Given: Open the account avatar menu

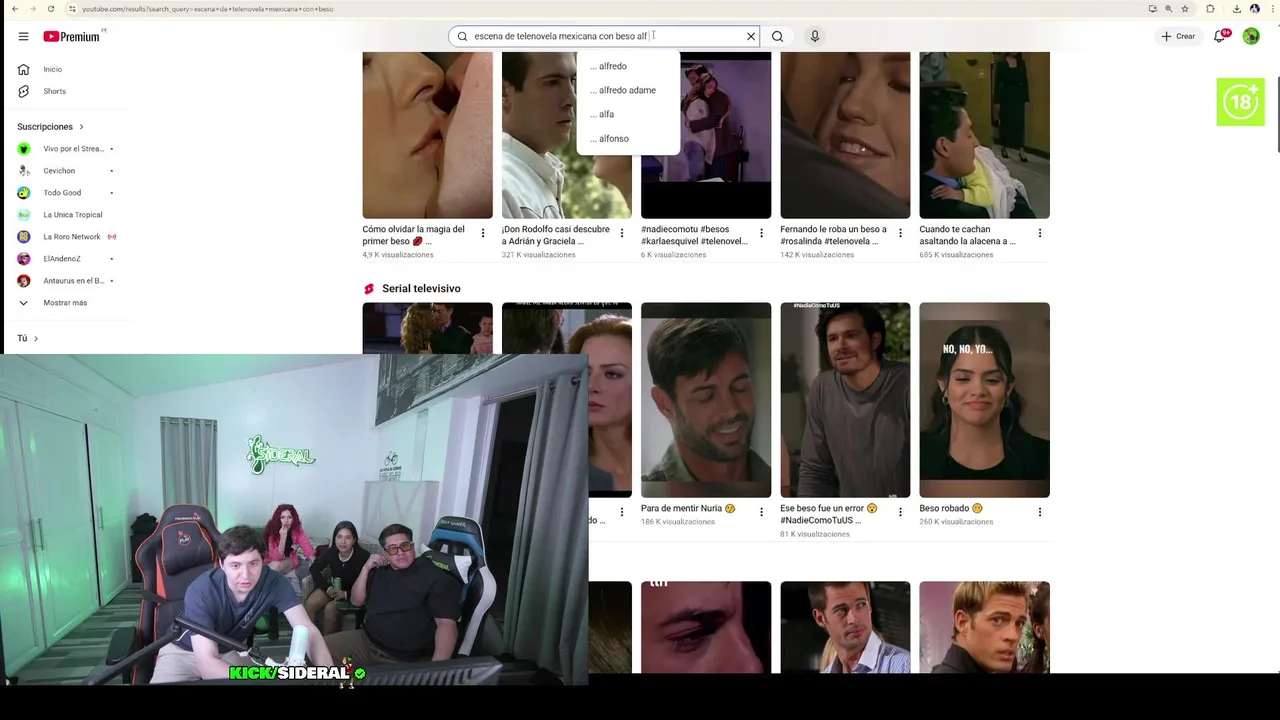Looking at the screenshot, I should 1251,36.
